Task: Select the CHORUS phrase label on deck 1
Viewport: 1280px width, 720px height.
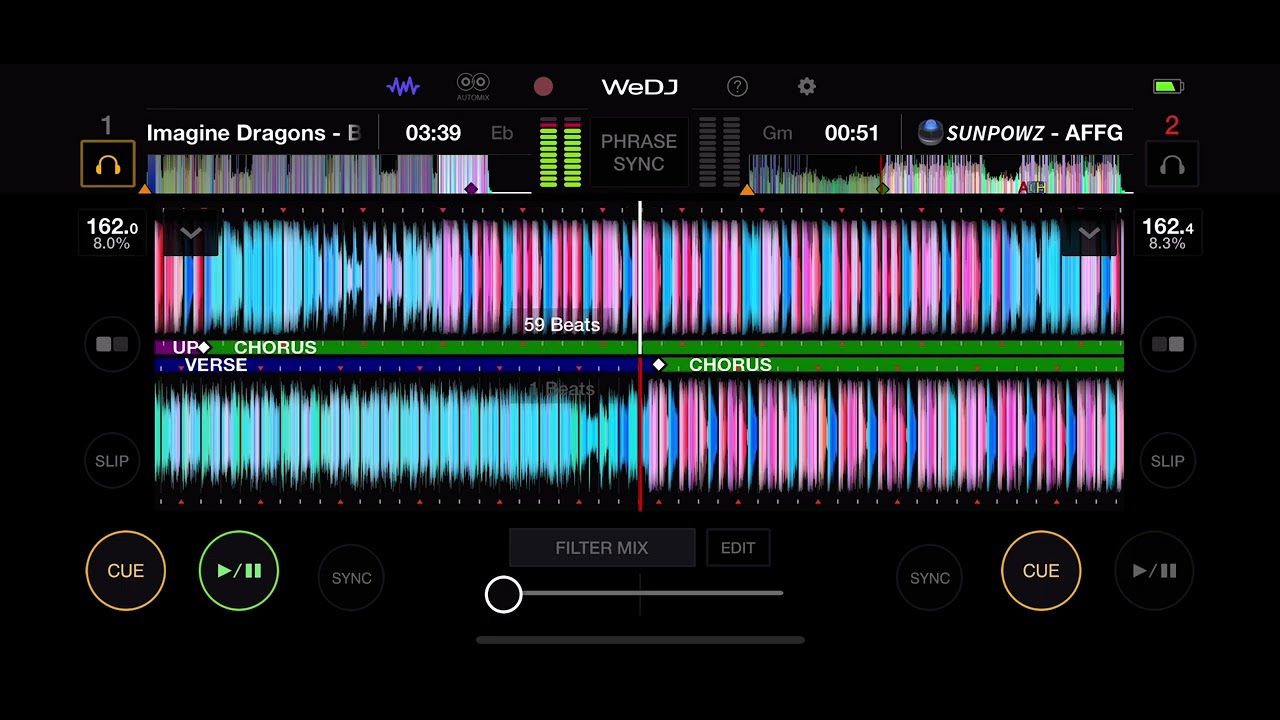Action: [x=275, y=347]
